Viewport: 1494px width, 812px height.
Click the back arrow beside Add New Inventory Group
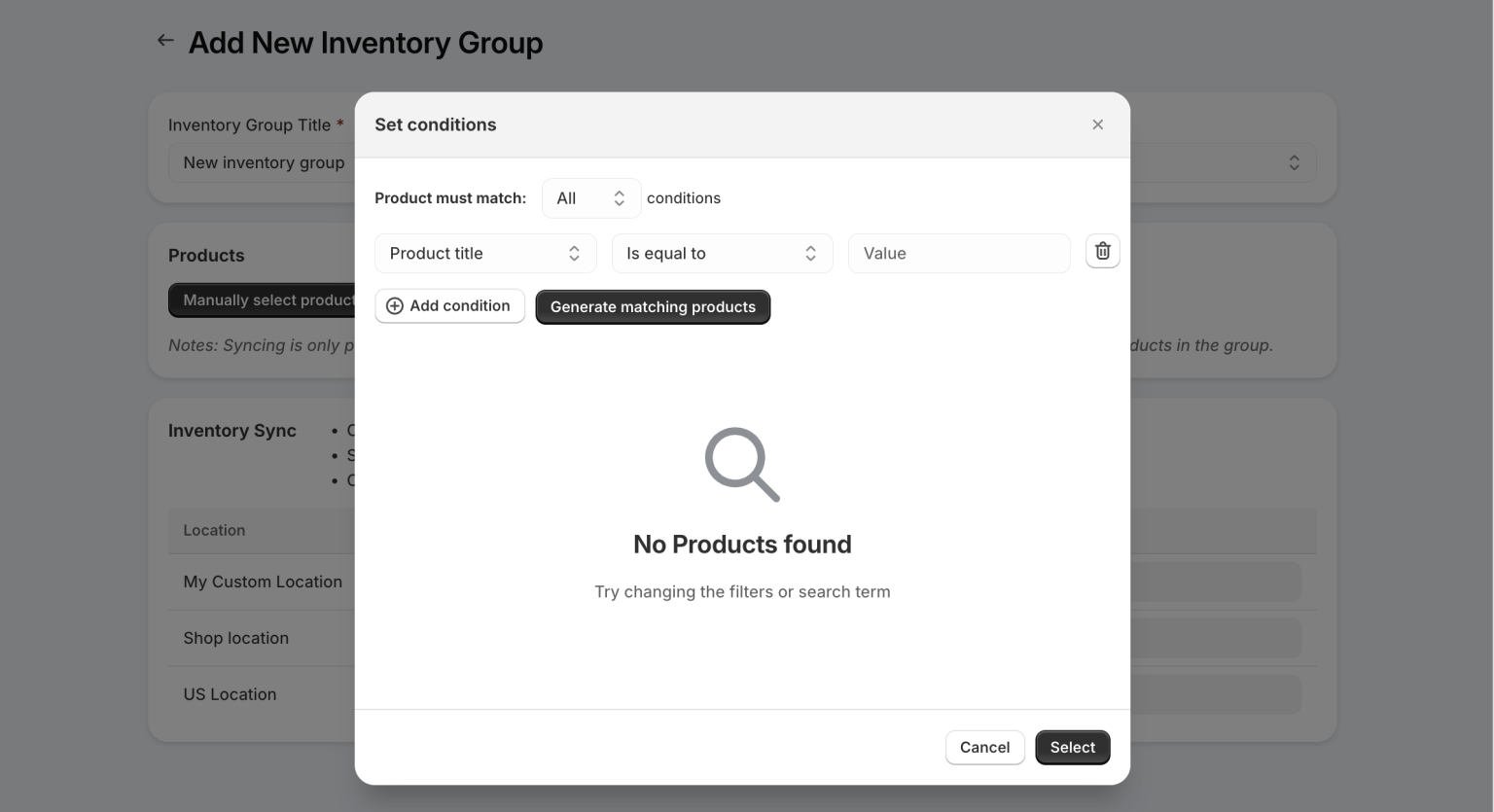[165, 40]
